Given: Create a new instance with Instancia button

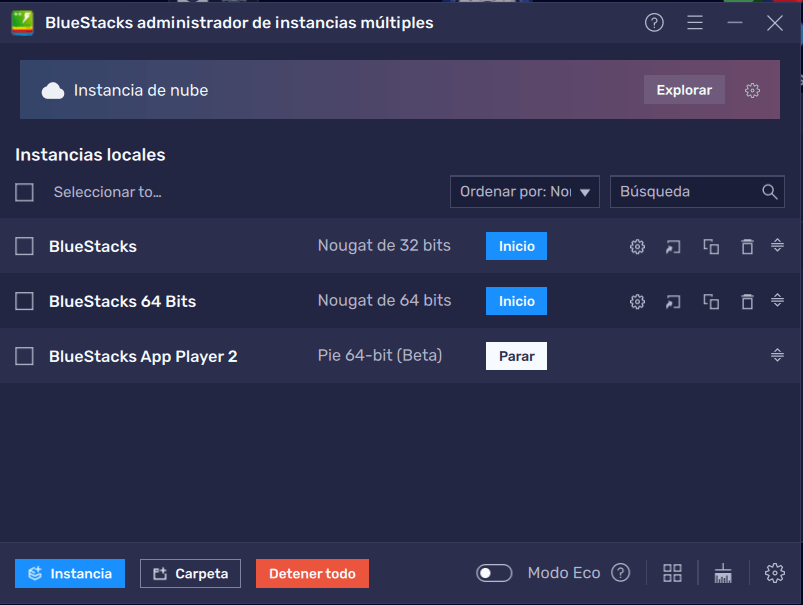Looking at the screenshot, I should 70,573.
